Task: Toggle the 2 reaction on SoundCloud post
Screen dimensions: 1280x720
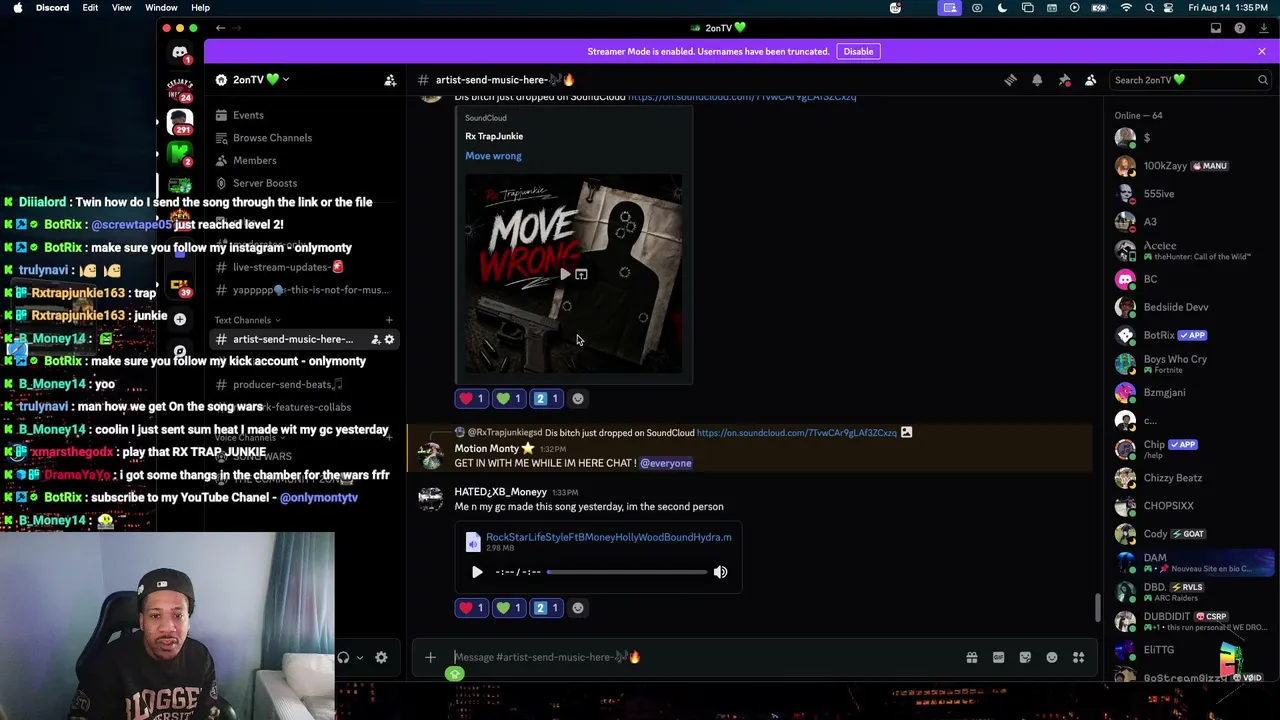Action: (x=547, y=398)
